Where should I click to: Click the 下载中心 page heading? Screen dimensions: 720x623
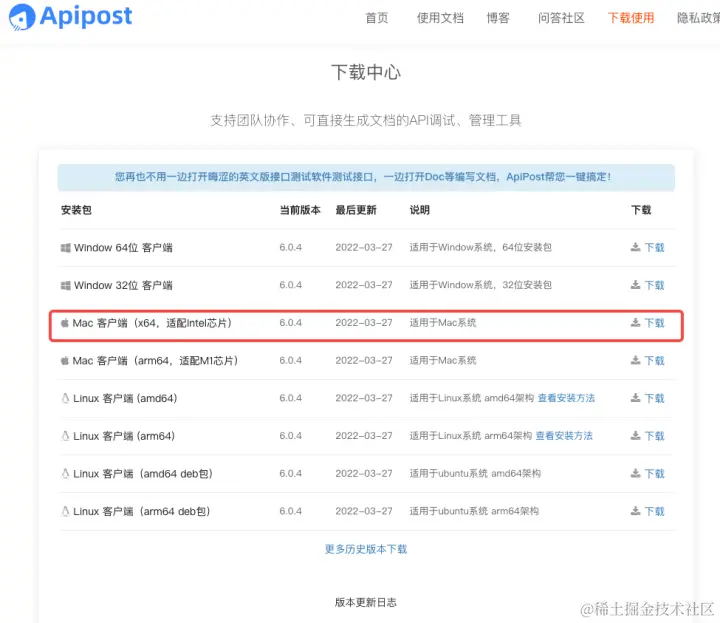pyautogui.click(x=366, y=73)
